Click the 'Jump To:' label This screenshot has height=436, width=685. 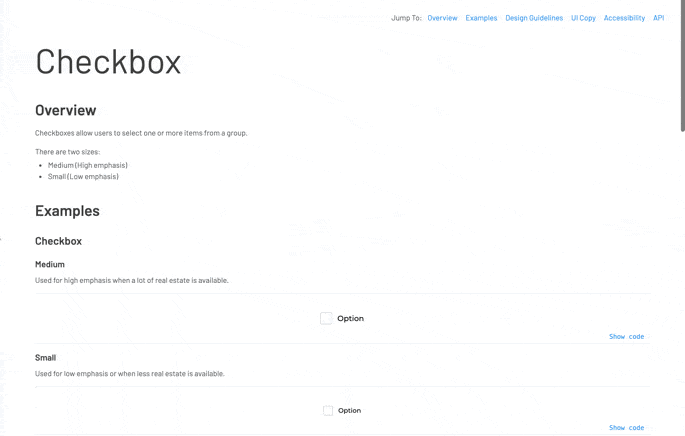406,18
